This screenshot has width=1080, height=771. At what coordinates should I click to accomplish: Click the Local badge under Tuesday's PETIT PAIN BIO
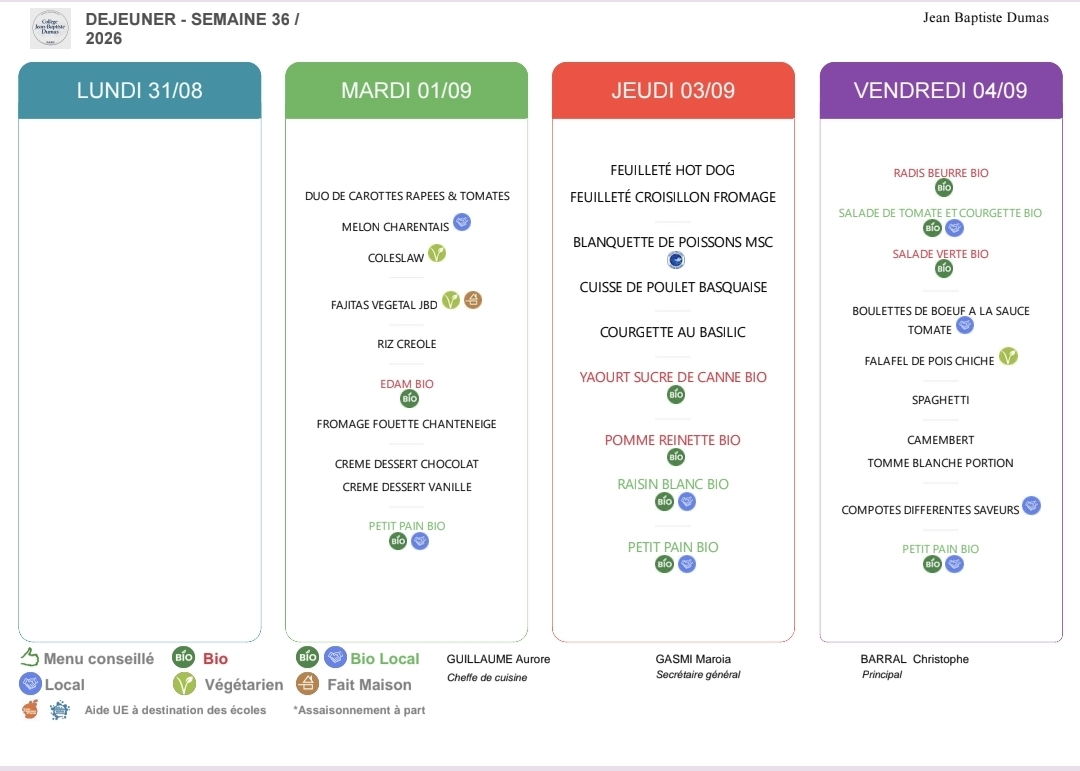[x=420, y=541]
